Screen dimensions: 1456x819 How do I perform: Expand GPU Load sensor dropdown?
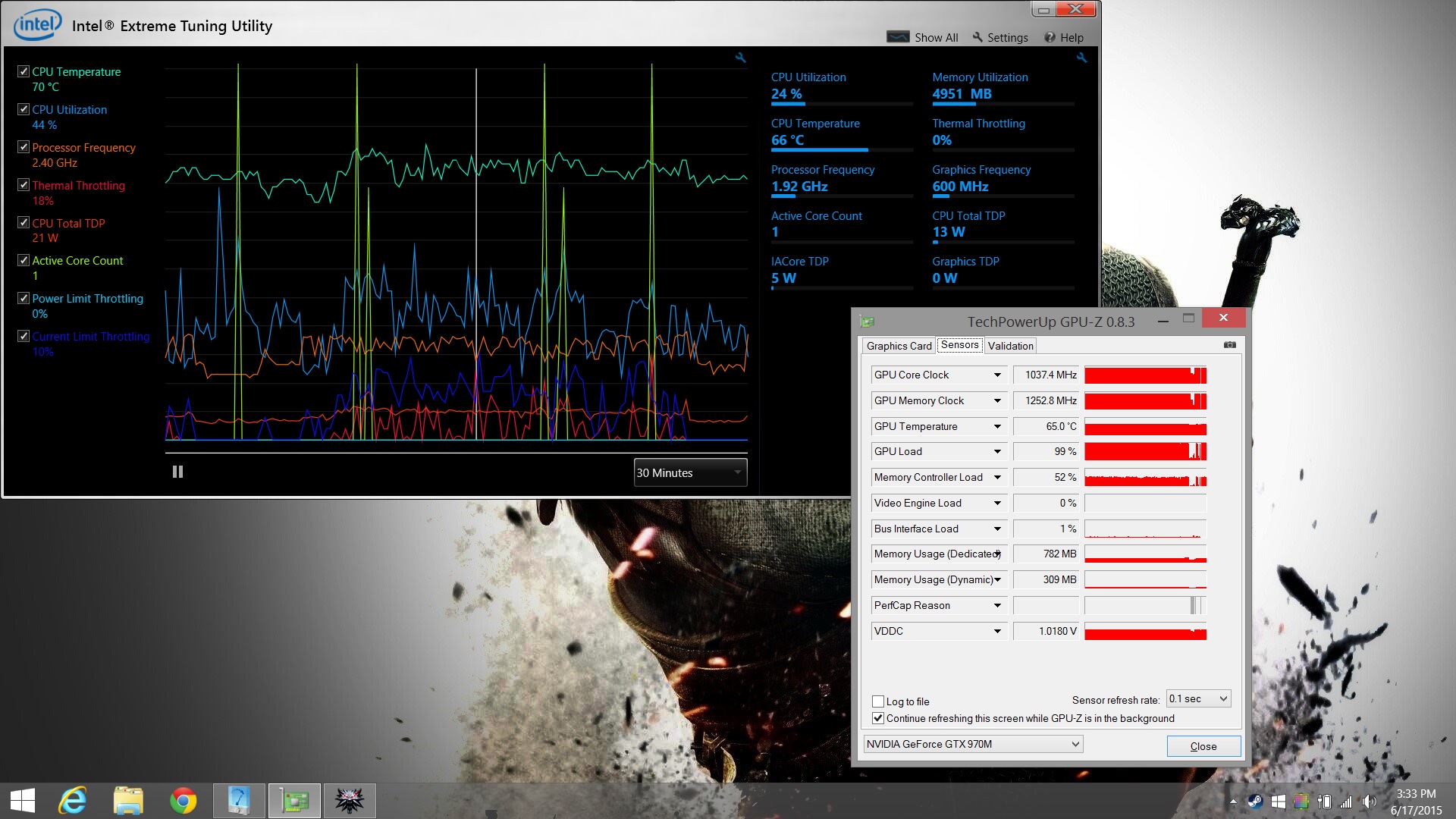pos(997,451)
